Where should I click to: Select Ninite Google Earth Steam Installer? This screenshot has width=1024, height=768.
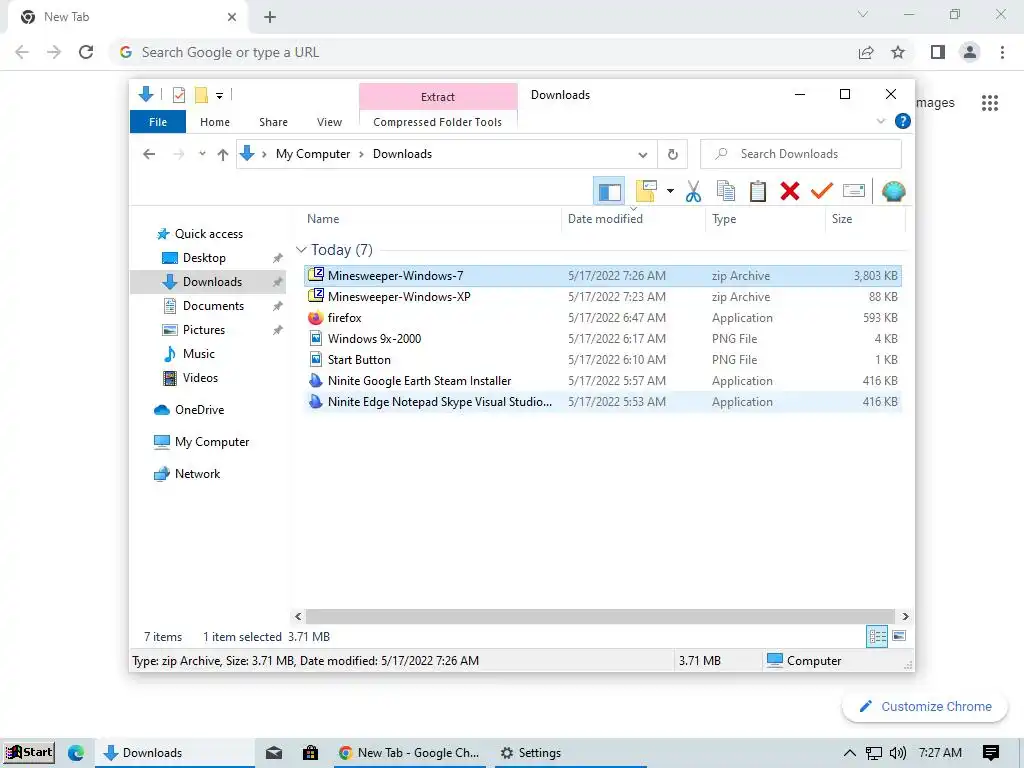(603, 380)
